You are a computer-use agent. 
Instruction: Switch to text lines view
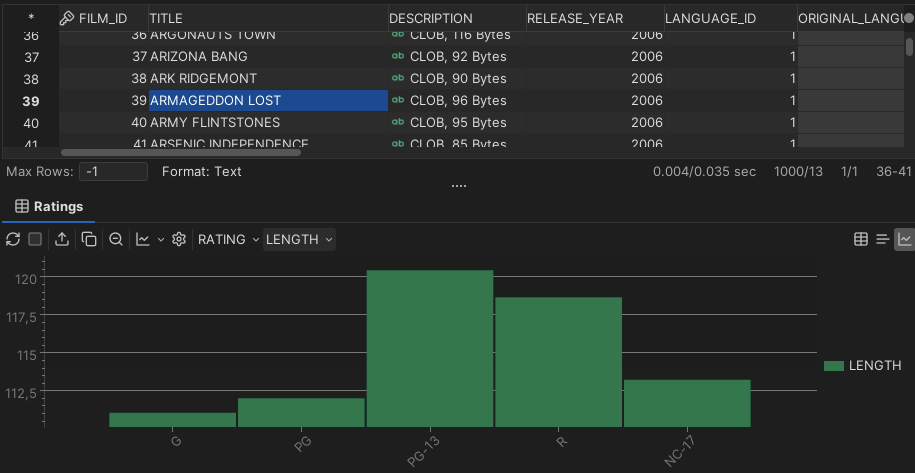tap(882, 239)
